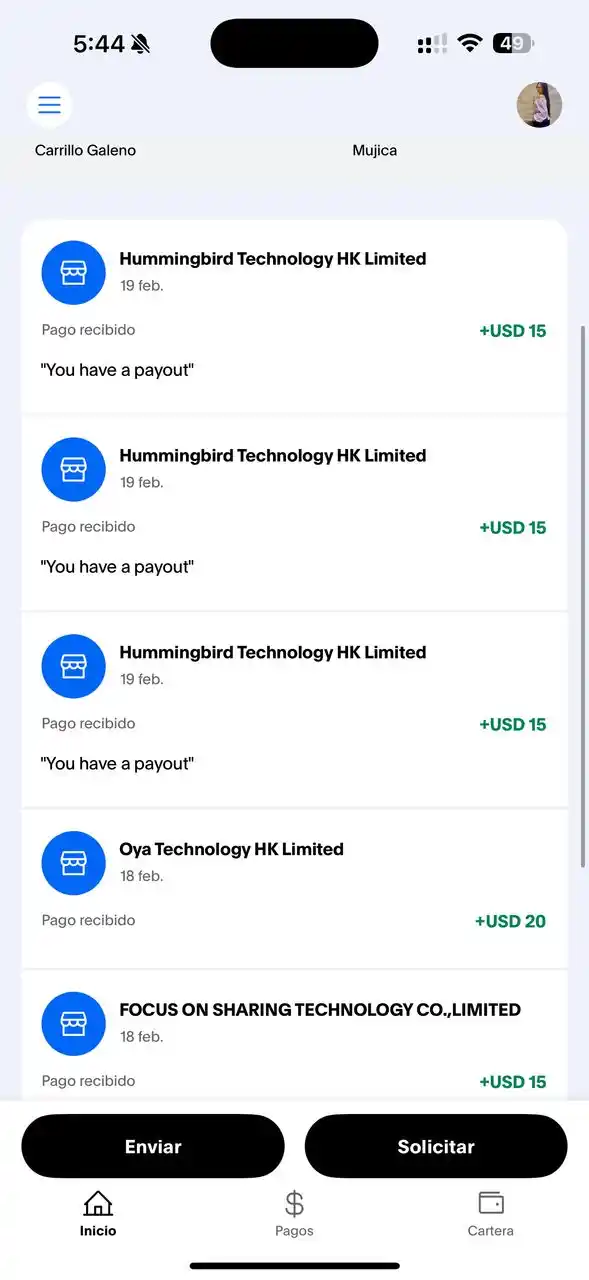Select the Mujica contact

click(375, 150)
